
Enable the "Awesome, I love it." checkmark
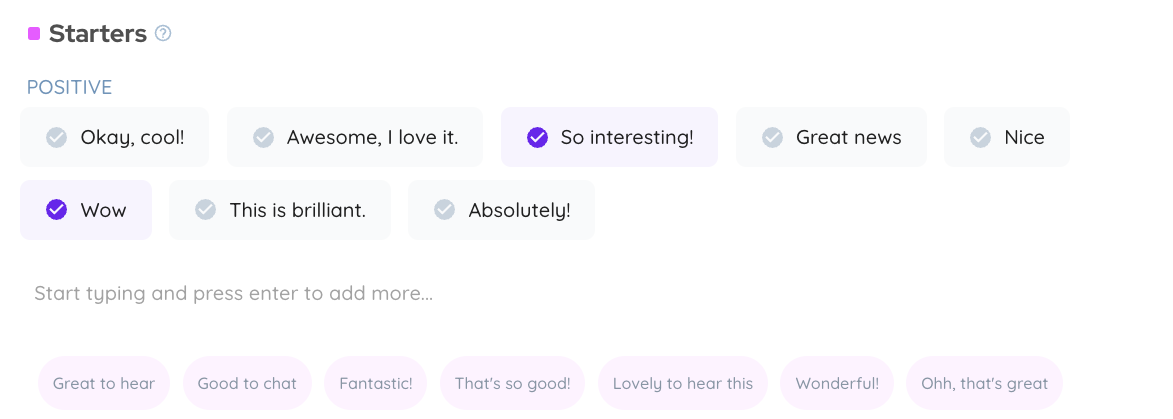pyautogui.click(x=263, y=137)
